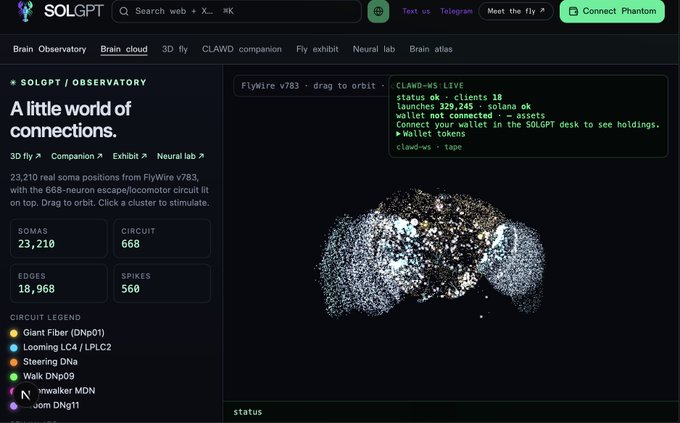Switch to the Brain cloud tab

coord(124,49)
